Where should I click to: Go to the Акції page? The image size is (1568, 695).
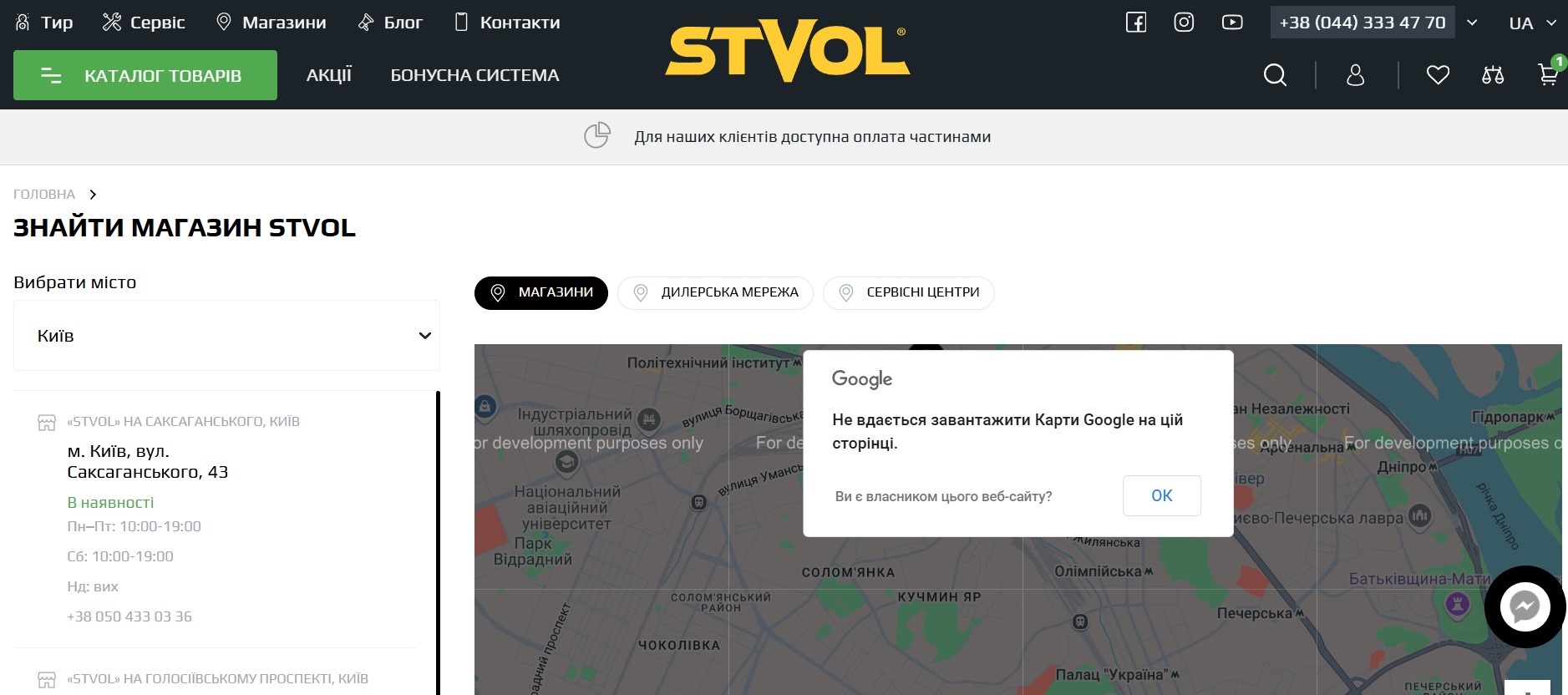(x=329, y=75)
